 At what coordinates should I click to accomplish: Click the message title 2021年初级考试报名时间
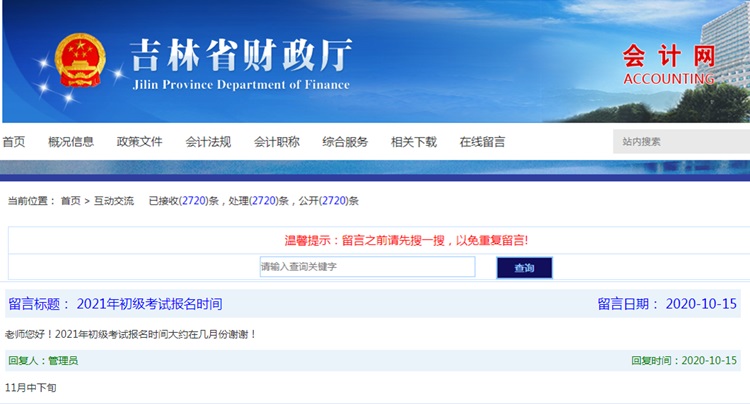click(149, 304)
